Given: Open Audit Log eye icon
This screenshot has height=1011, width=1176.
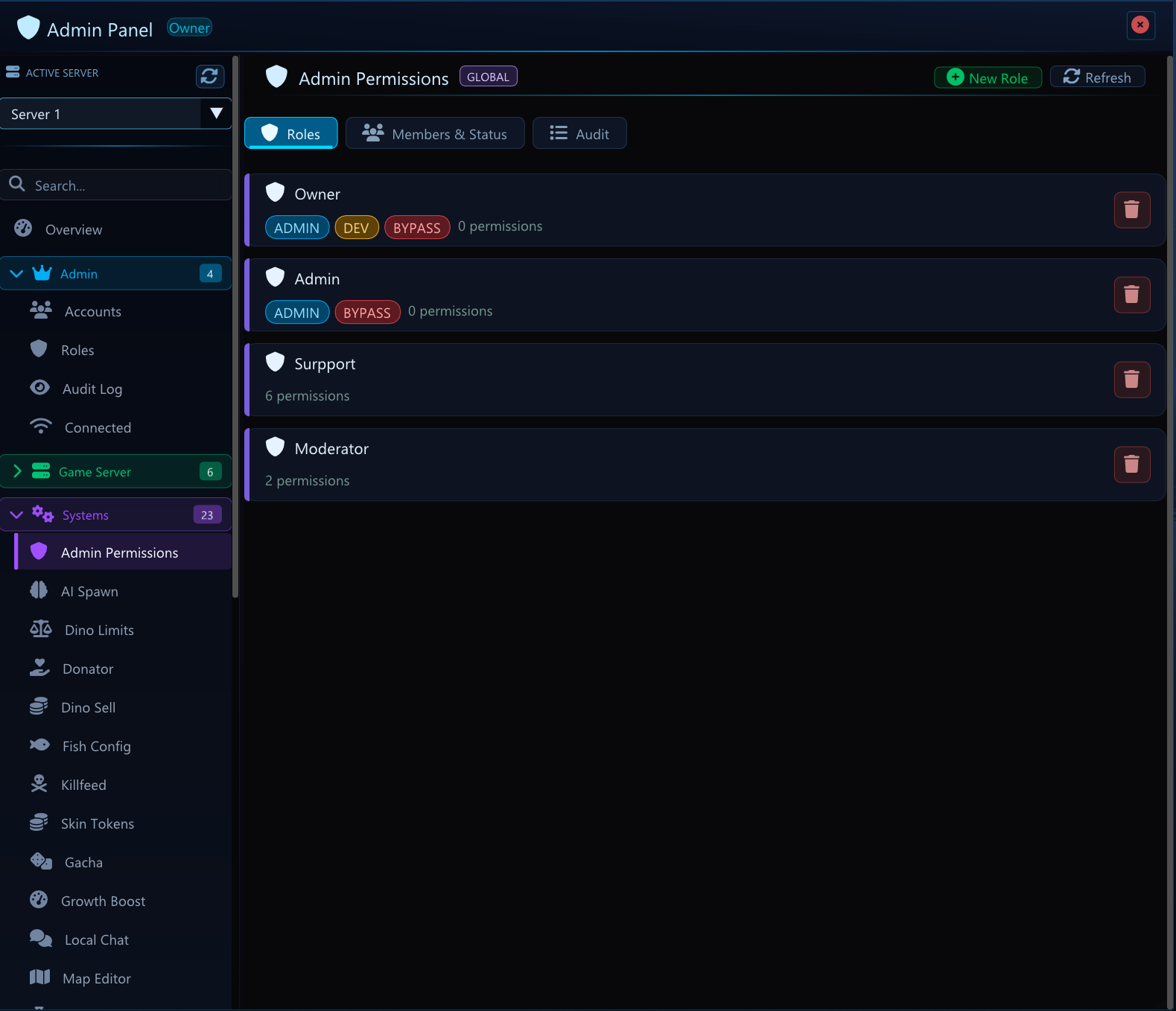Looking at the screenshot, I should pyautogui.click(x=39, y=388).
